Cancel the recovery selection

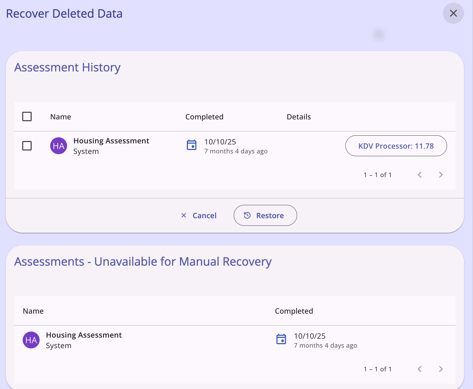(199, 215)
